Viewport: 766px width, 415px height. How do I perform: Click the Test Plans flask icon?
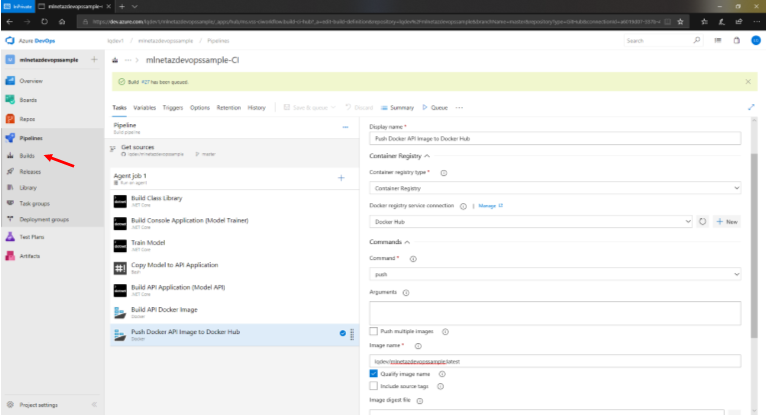(x=10, y=237)
